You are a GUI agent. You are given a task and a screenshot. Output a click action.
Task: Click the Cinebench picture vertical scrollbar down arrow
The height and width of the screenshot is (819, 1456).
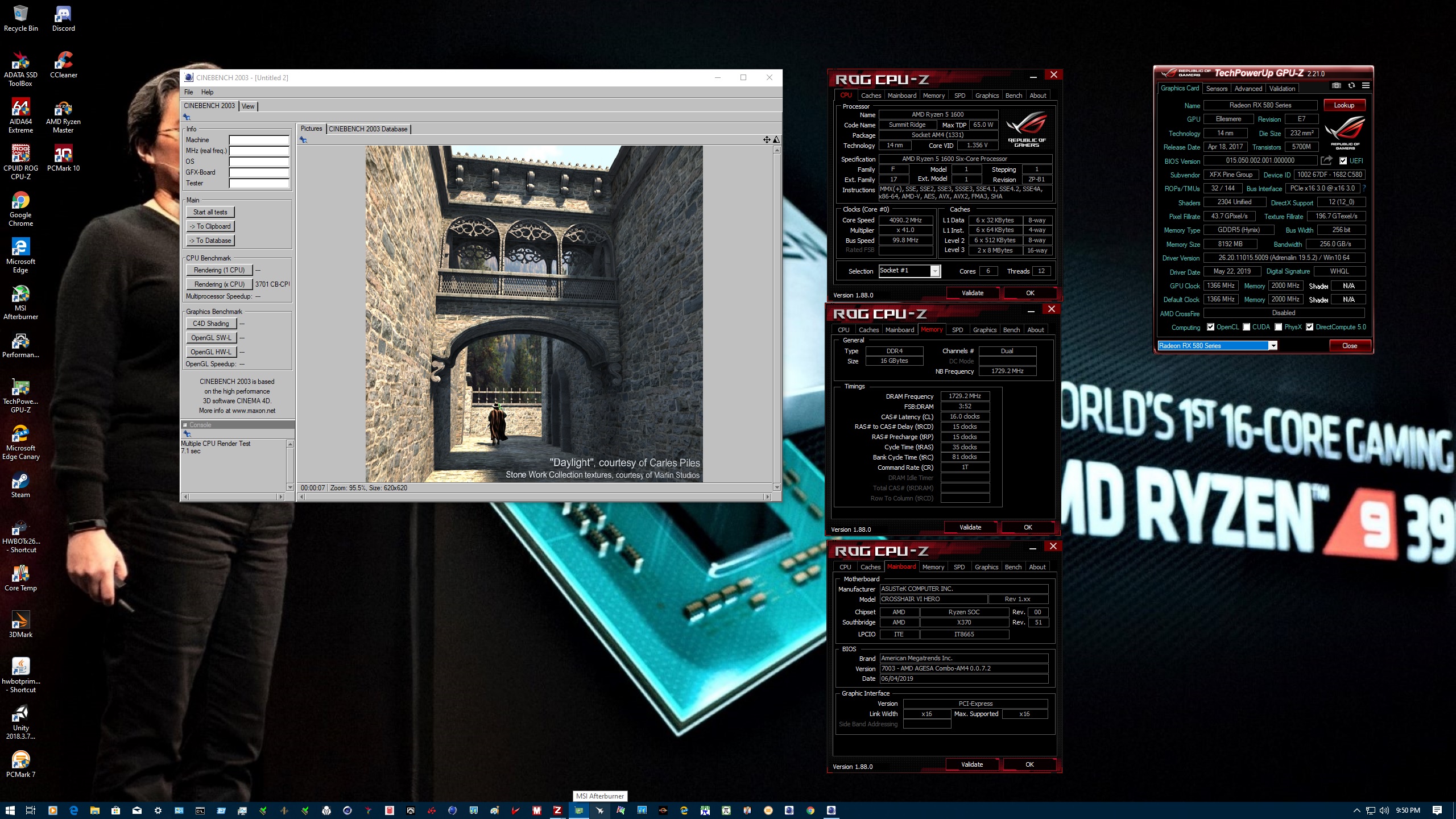tap(777, 487)
